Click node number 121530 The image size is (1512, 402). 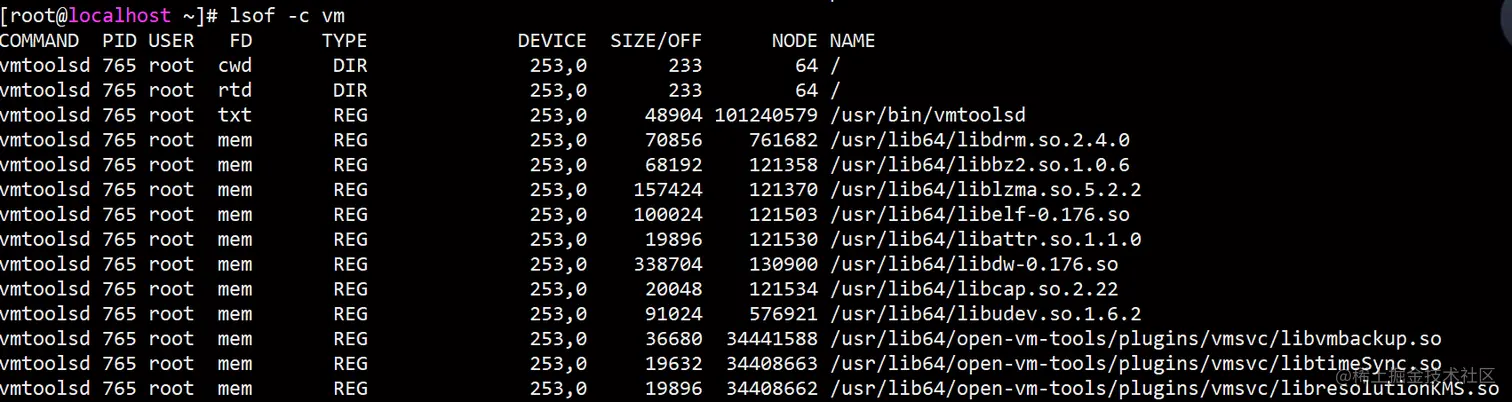click(783, 240)
